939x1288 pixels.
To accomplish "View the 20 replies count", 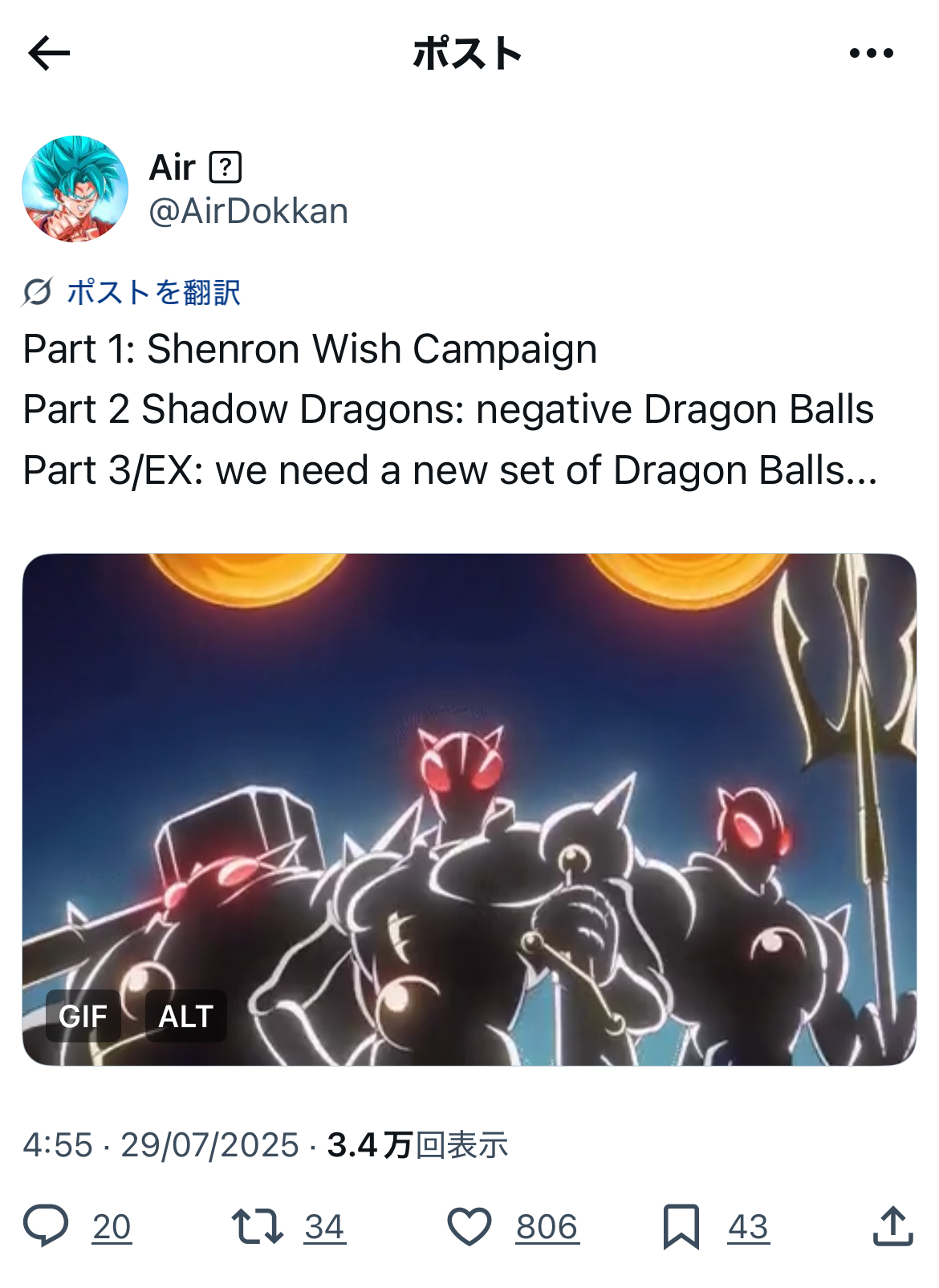I will (112, 1227).
